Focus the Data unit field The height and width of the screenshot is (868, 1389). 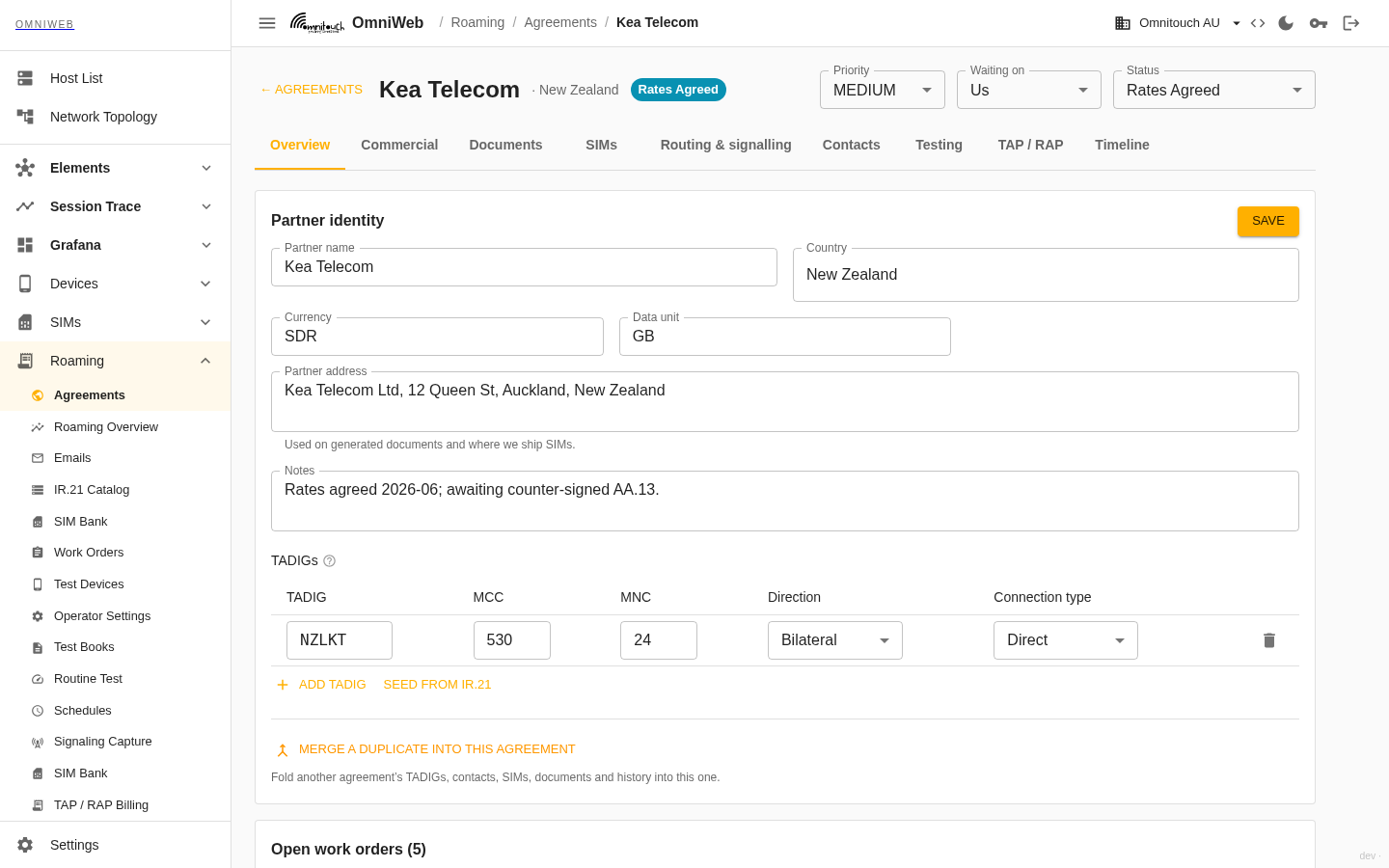click(785, 337)
